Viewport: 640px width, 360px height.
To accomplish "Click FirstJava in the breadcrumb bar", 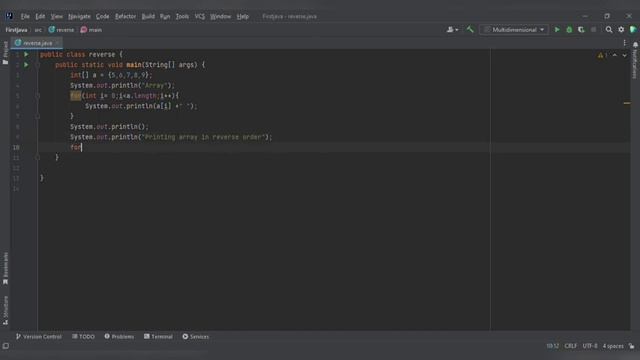I will 16,30.
